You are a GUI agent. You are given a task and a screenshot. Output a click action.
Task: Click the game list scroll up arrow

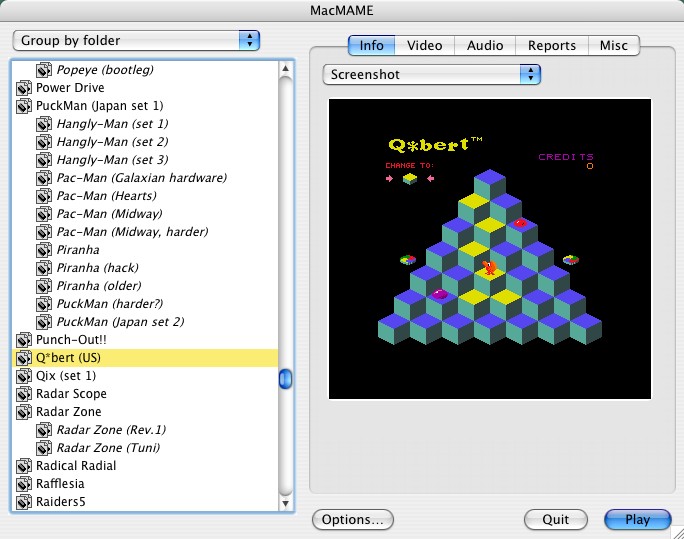coord(285,68)
